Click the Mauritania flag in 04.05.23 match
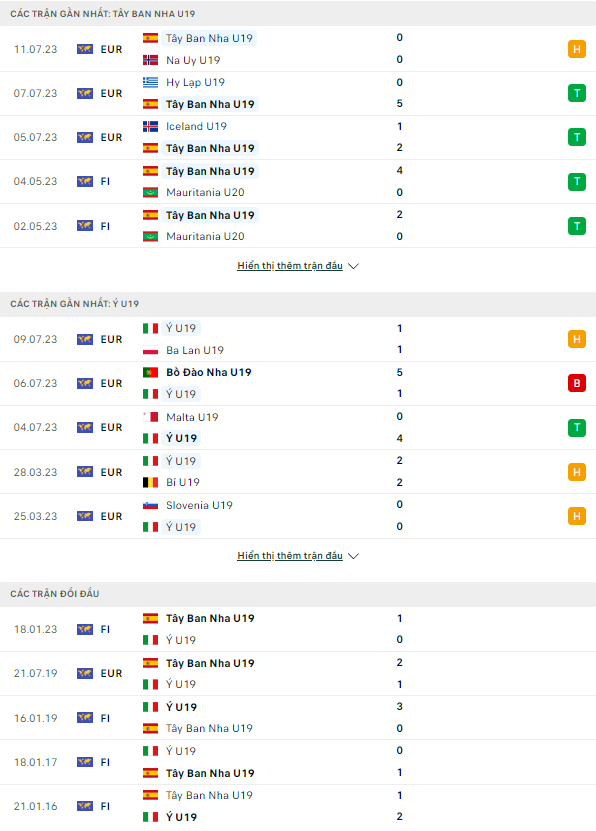Screen dimensions: 596x831 pos(150,192)
